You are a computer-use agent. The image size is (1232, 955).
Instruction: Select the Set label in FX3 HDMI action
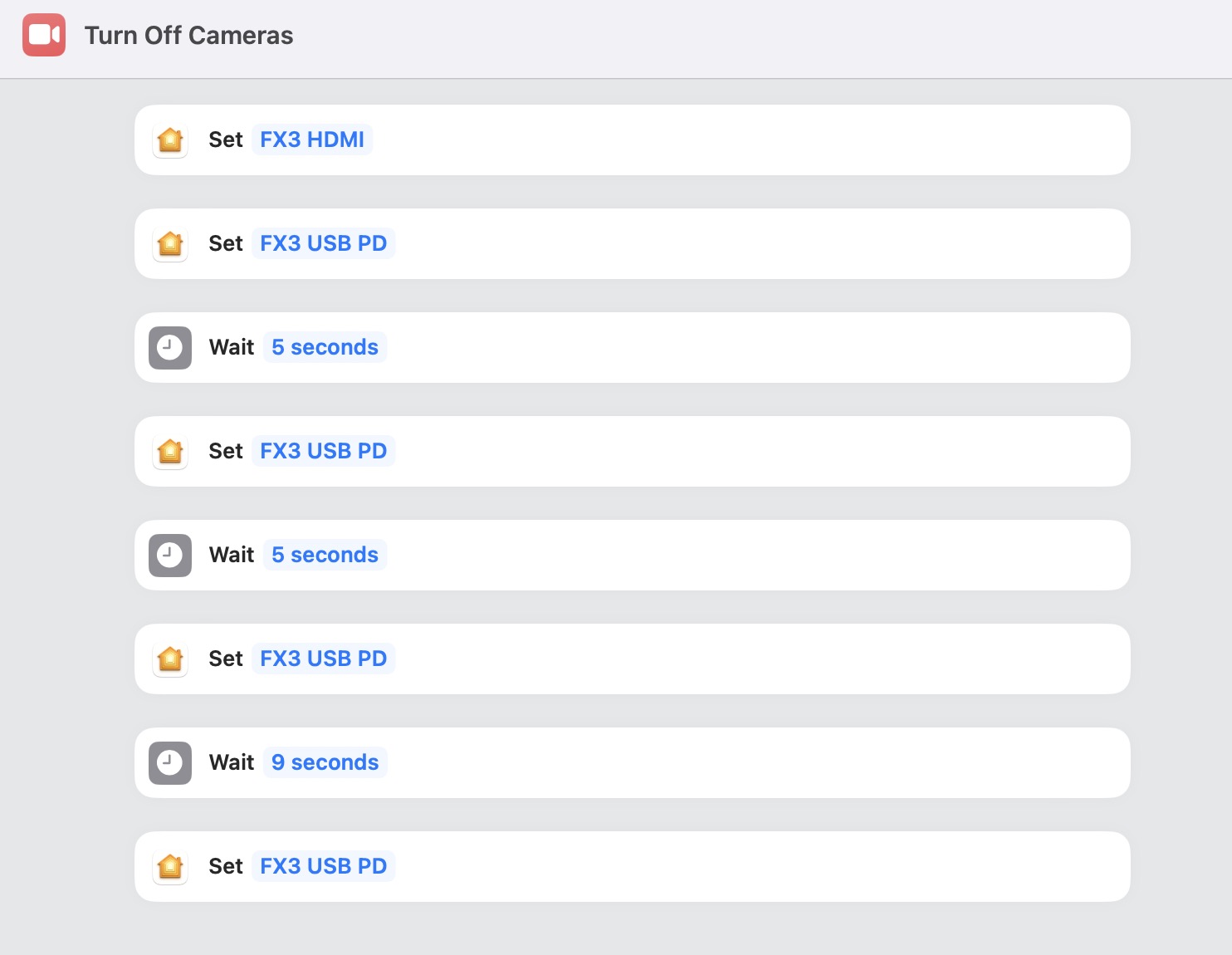226,140
